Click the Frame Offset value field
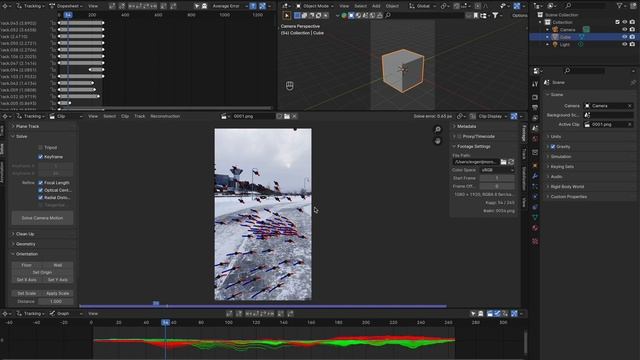The height and width of the screenshot is (360, 640). 497,187
